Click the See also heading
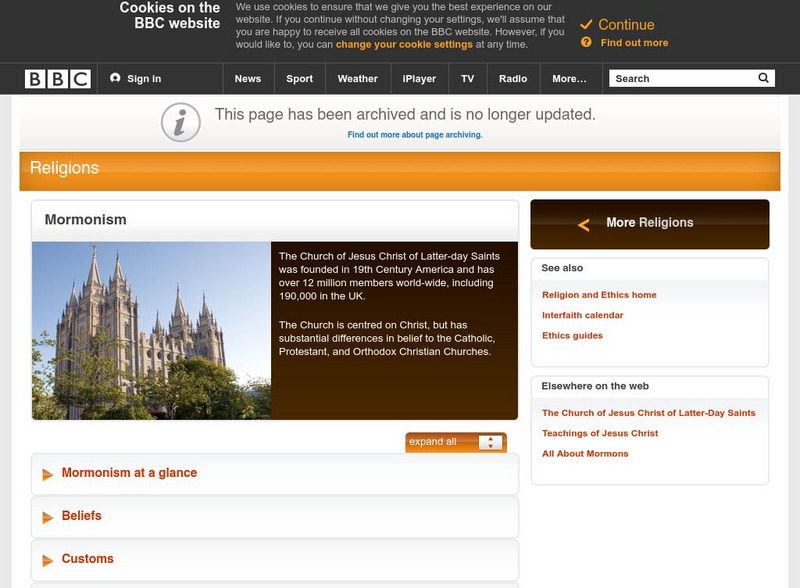 click(x=562, y=268)
